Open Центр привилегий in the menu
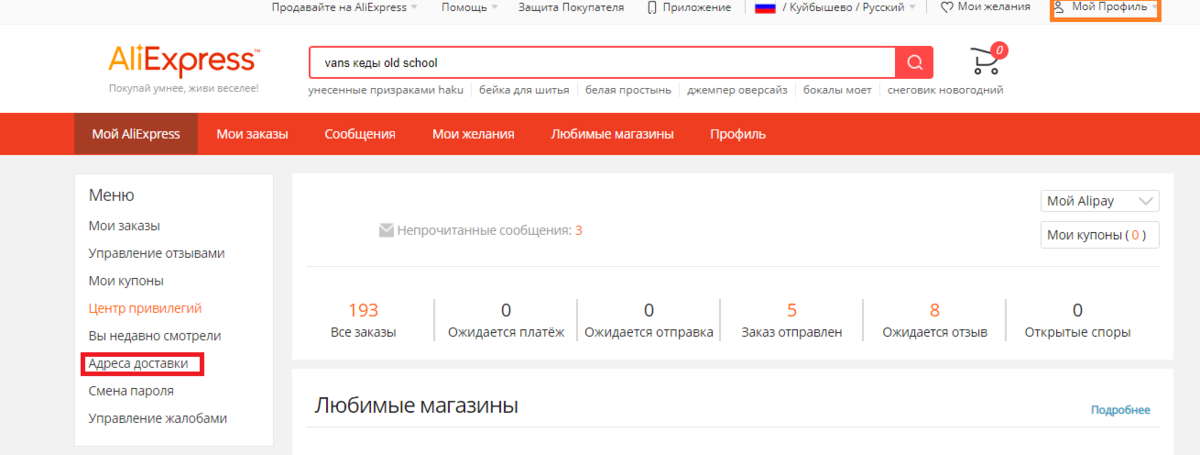 (145, 309)
